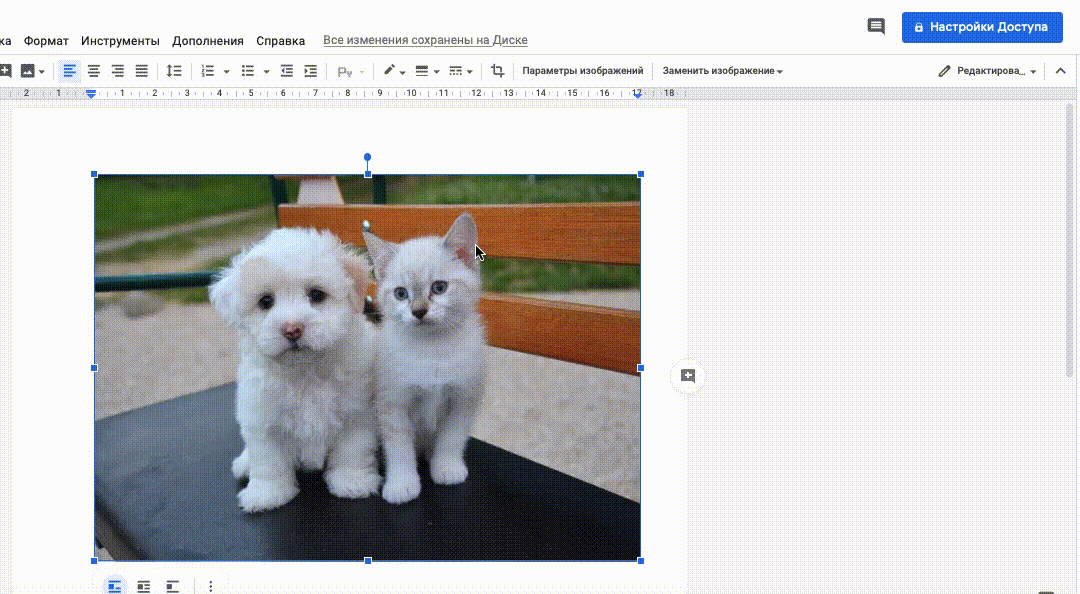The height and width of the screenshot is (594, 1080).
Task: Open border weight options
Action: point(422,71)
